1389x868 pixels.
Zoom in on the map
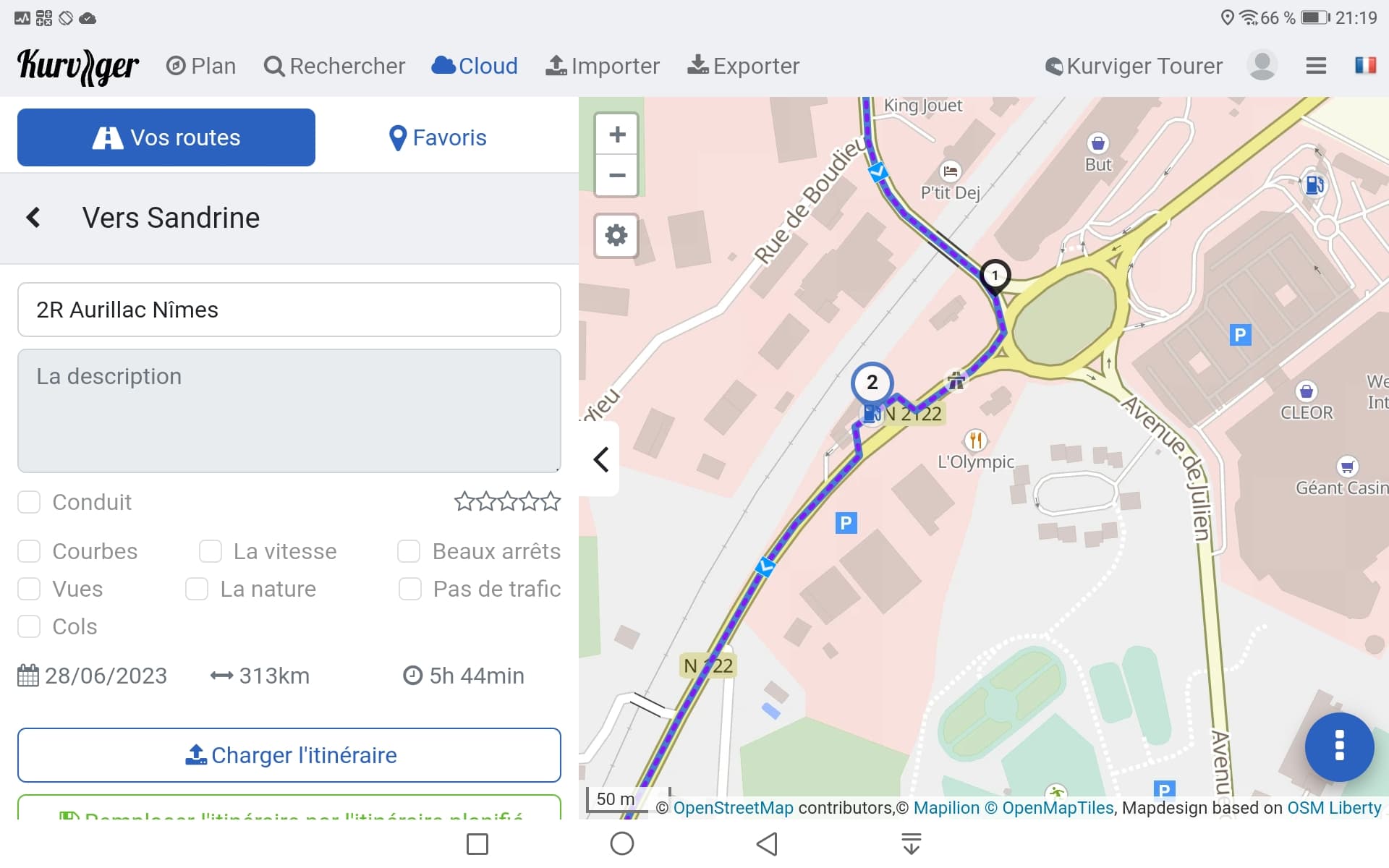(x=616, y=135)
